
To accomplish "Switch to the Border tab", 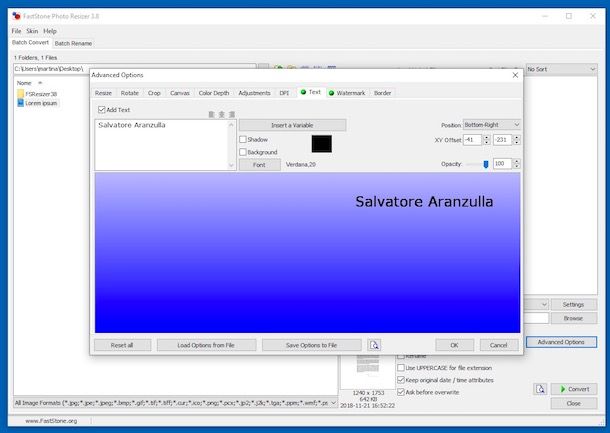I will pos(382,93).
